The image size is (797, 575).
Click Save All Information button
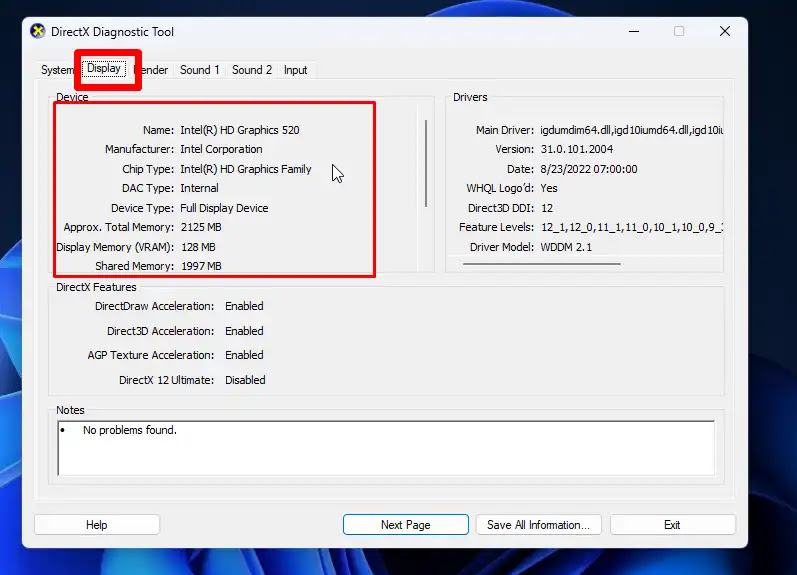[538, 525]
